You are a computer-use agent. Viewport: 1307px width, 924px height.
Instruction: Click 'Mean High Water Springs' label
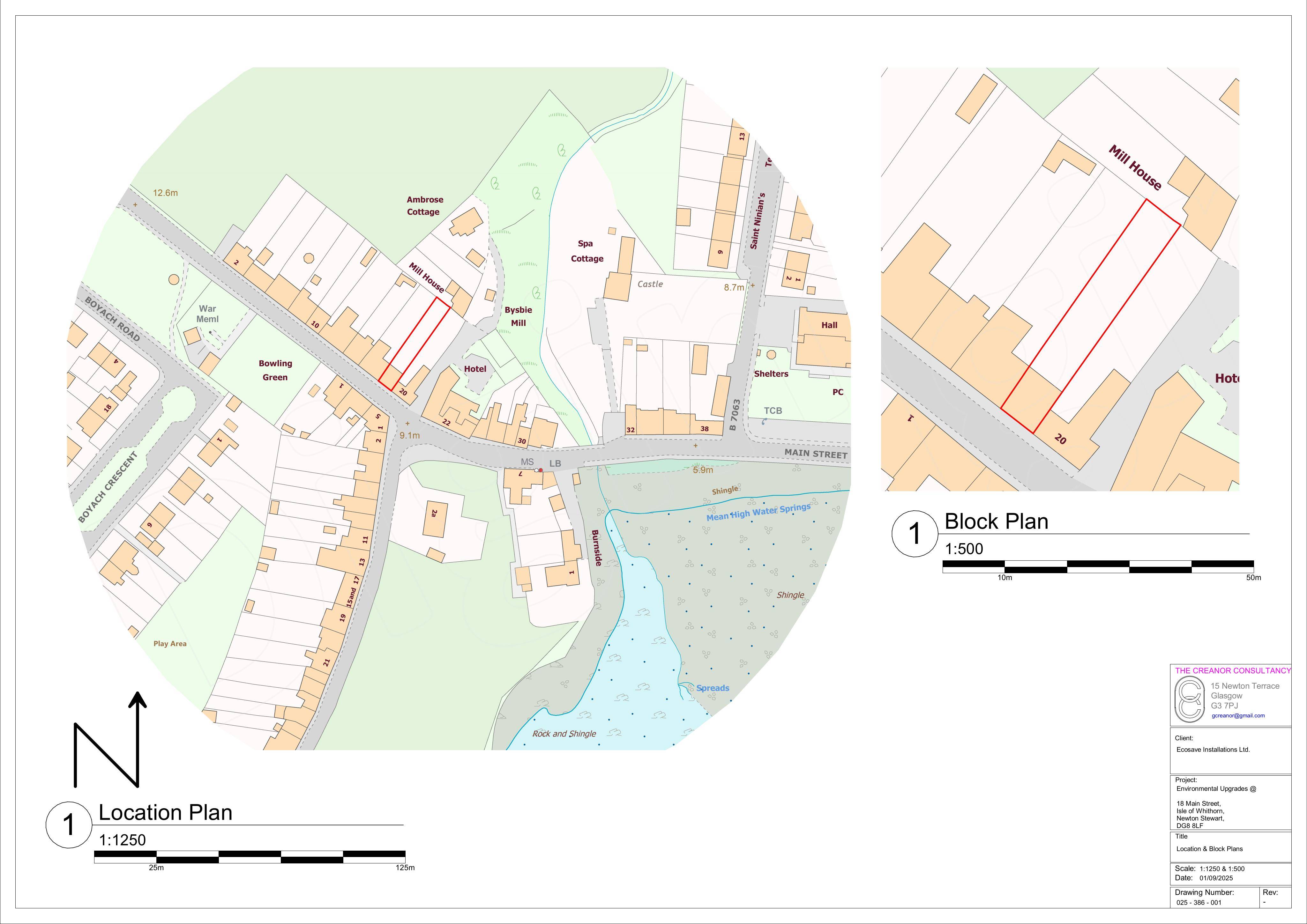pyautogui.click(x=758, y=512)
